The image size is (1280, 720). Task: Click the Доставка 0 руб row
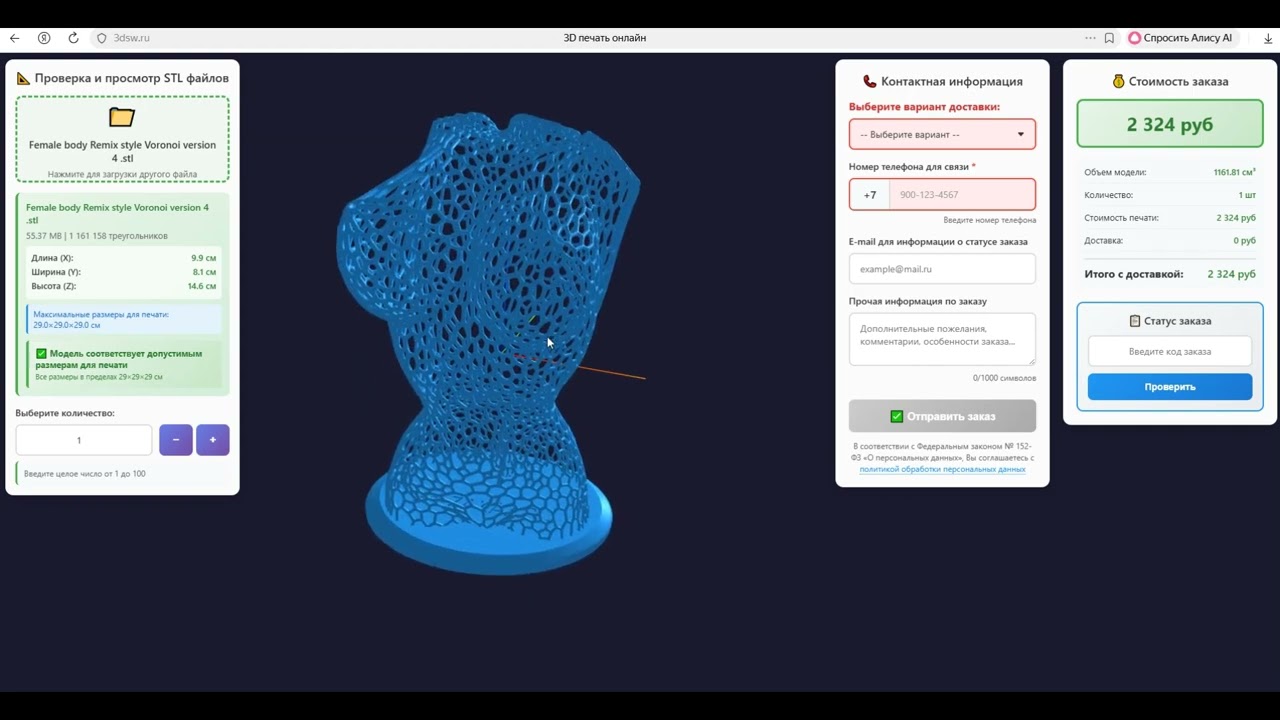(1170, 241)
